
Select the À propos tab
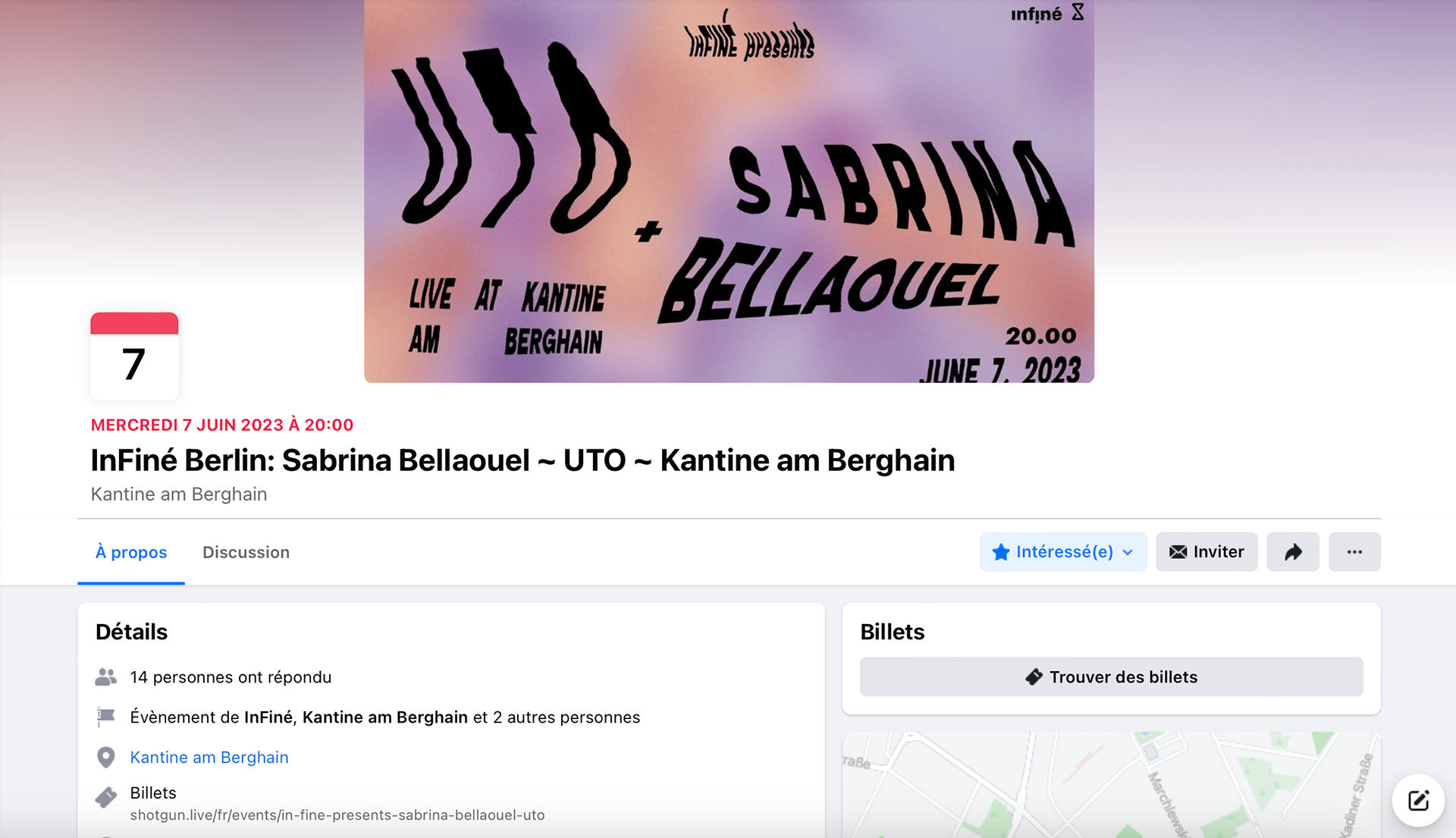click(131, 552)
